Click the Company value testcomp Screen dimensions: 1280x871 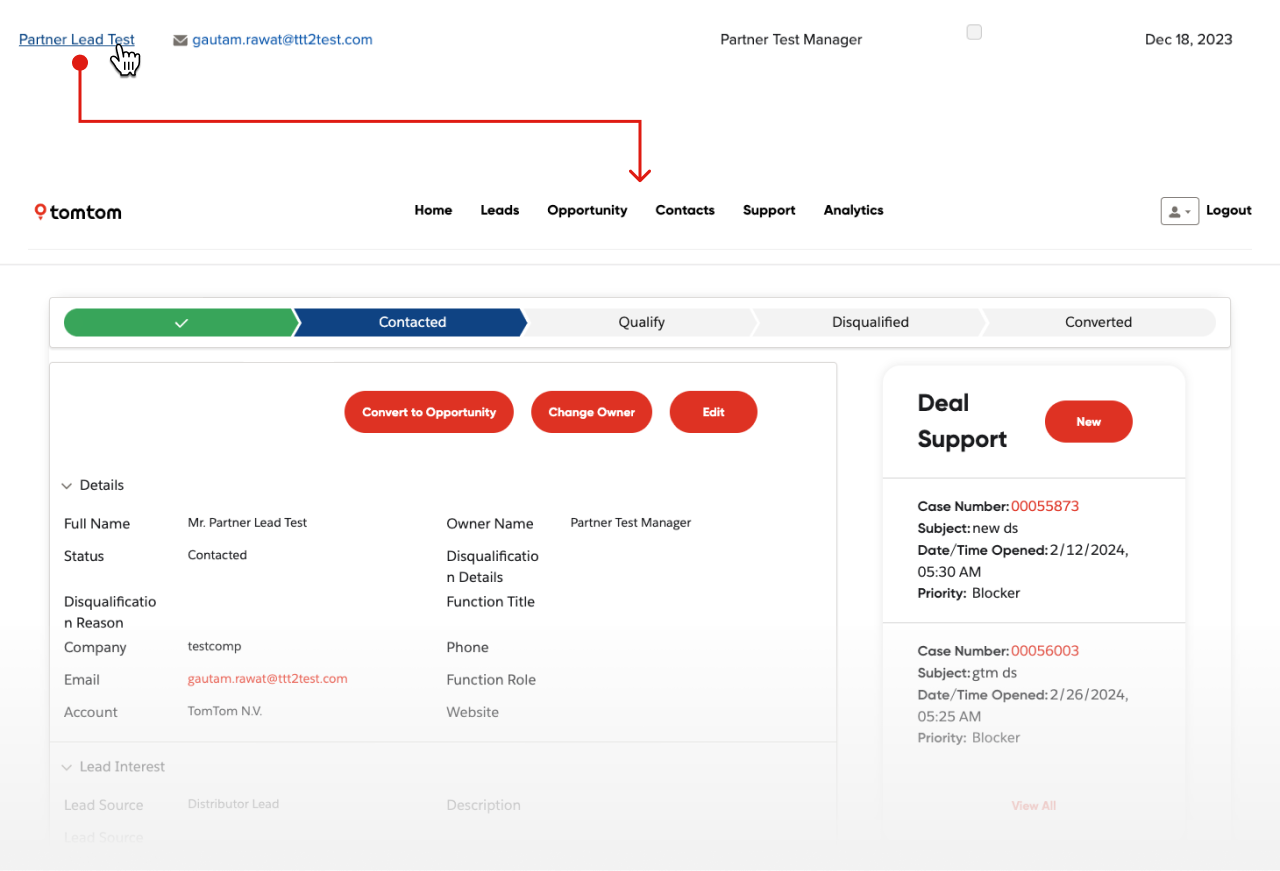(214, 647)
